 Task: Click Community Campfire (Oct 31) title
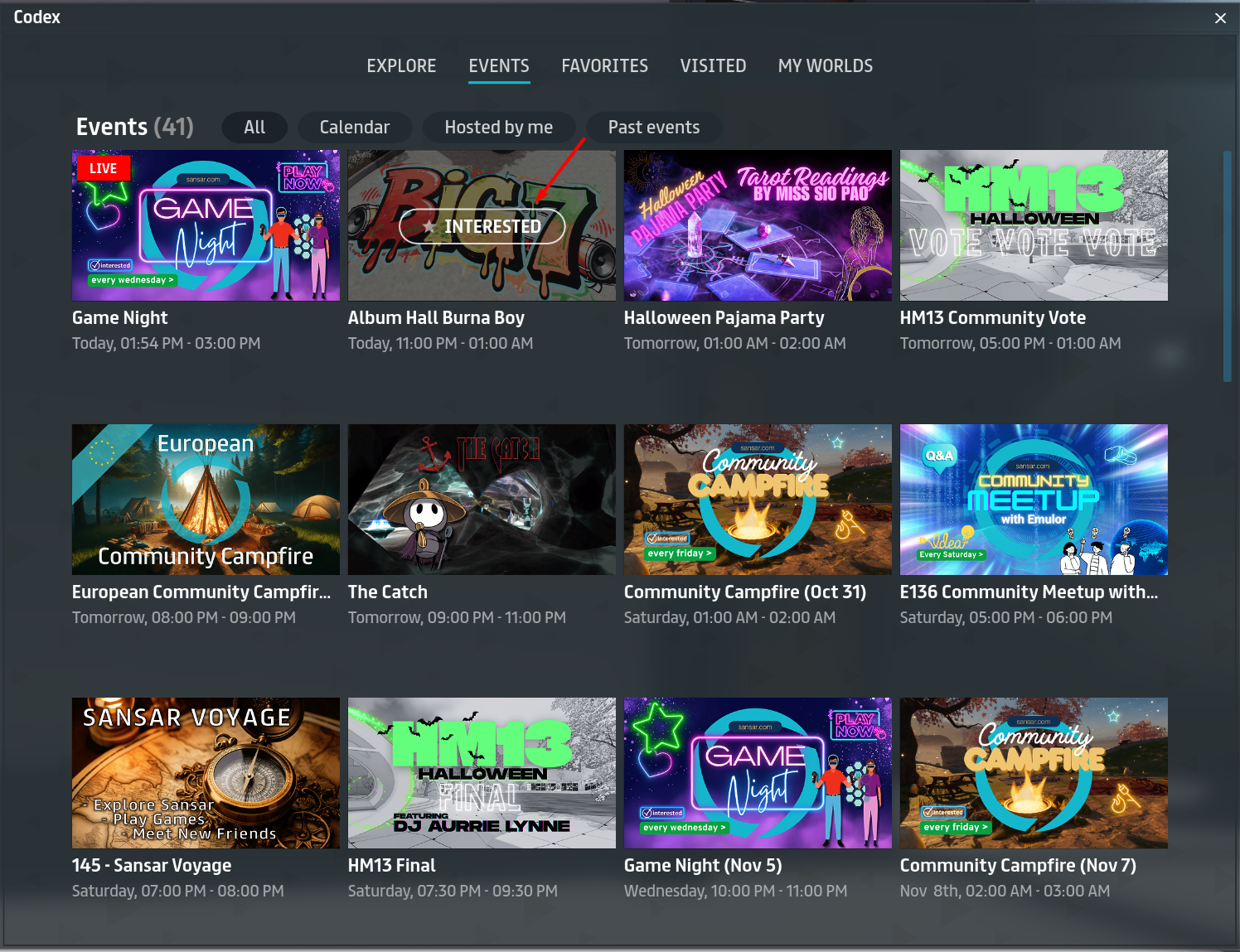click(744, 592)
